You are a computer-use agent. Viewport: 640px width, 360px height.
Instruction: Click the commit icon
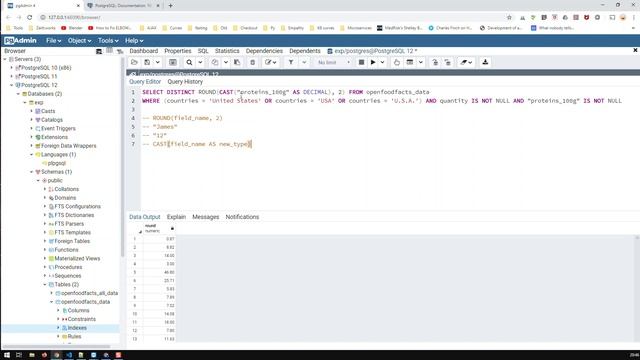435,62
